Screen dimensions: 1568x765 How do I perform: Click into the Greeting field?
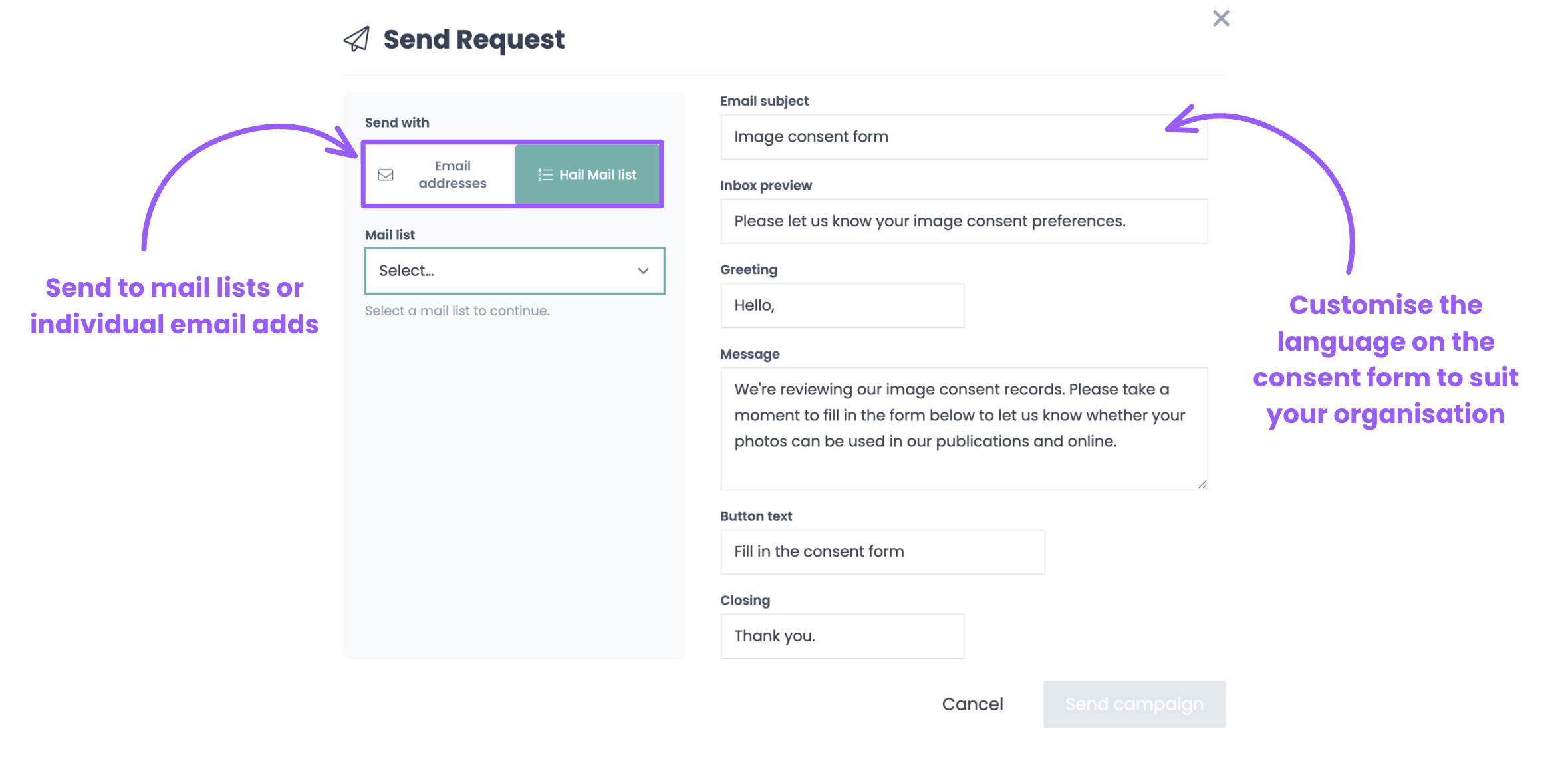843,305
